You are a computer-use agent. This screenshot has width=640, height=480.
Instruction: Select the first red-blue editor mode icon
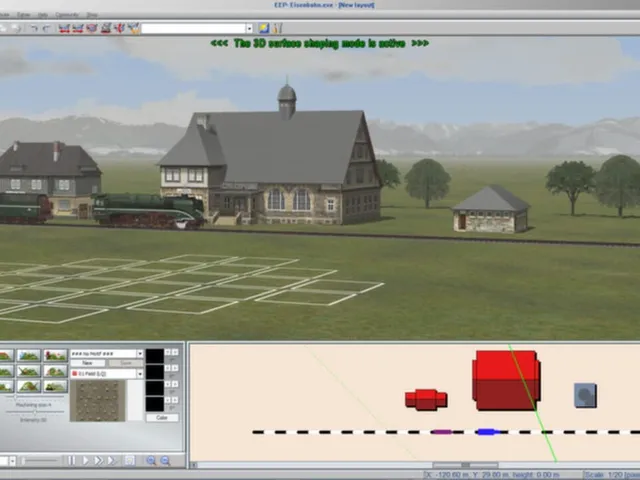point(64,28)
